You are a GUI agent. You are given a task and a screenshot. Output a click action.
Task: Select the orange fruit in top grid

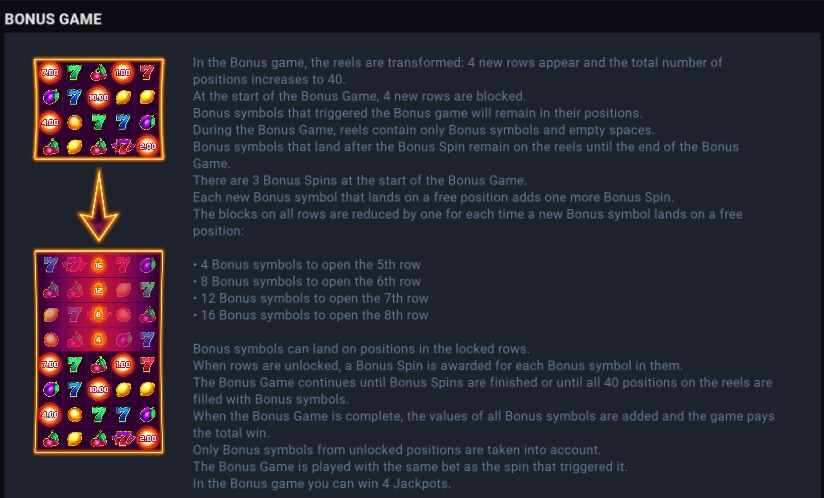(x=75, y=122)
